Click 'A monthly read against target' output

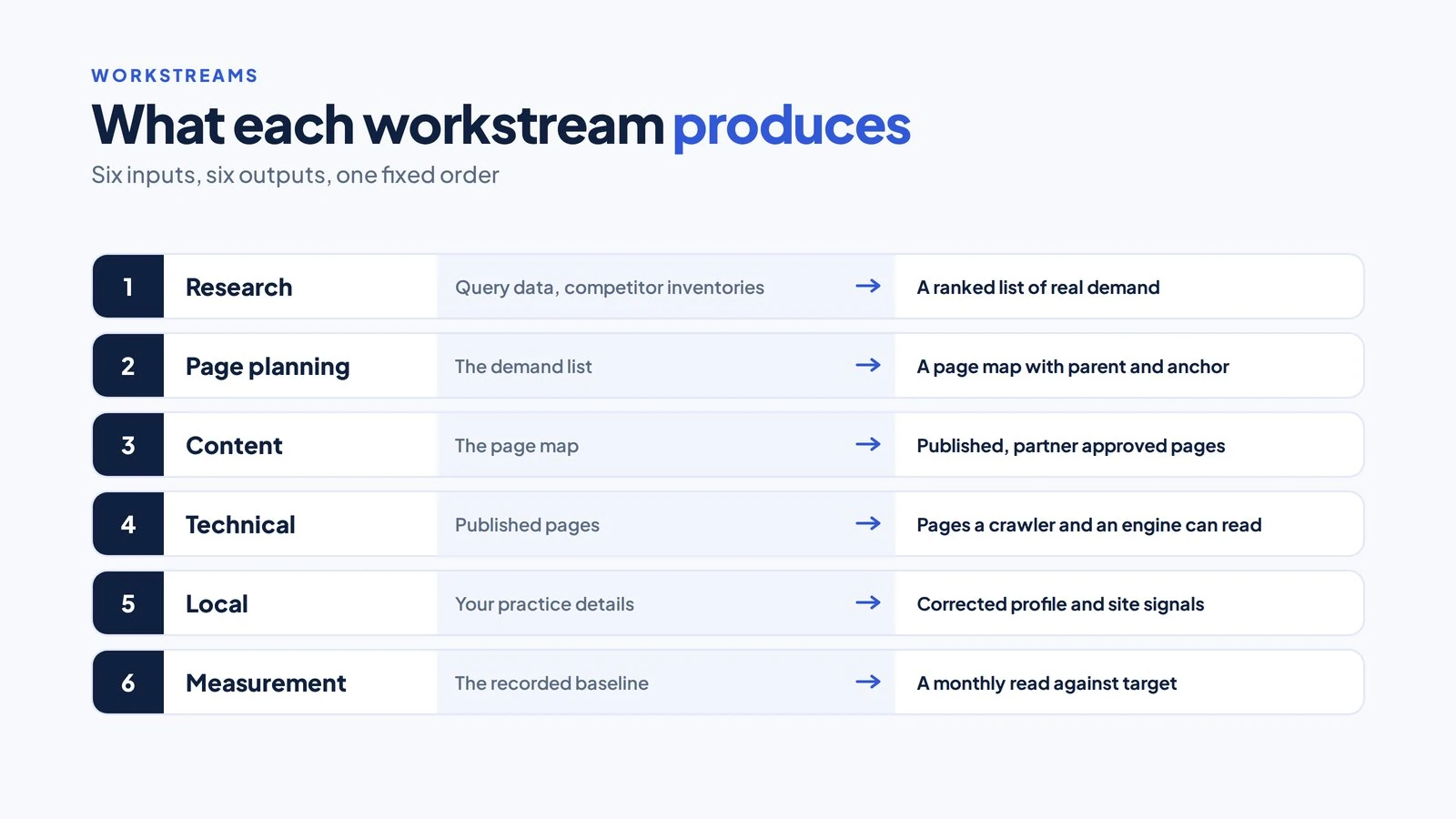[x=1046, y=683]
